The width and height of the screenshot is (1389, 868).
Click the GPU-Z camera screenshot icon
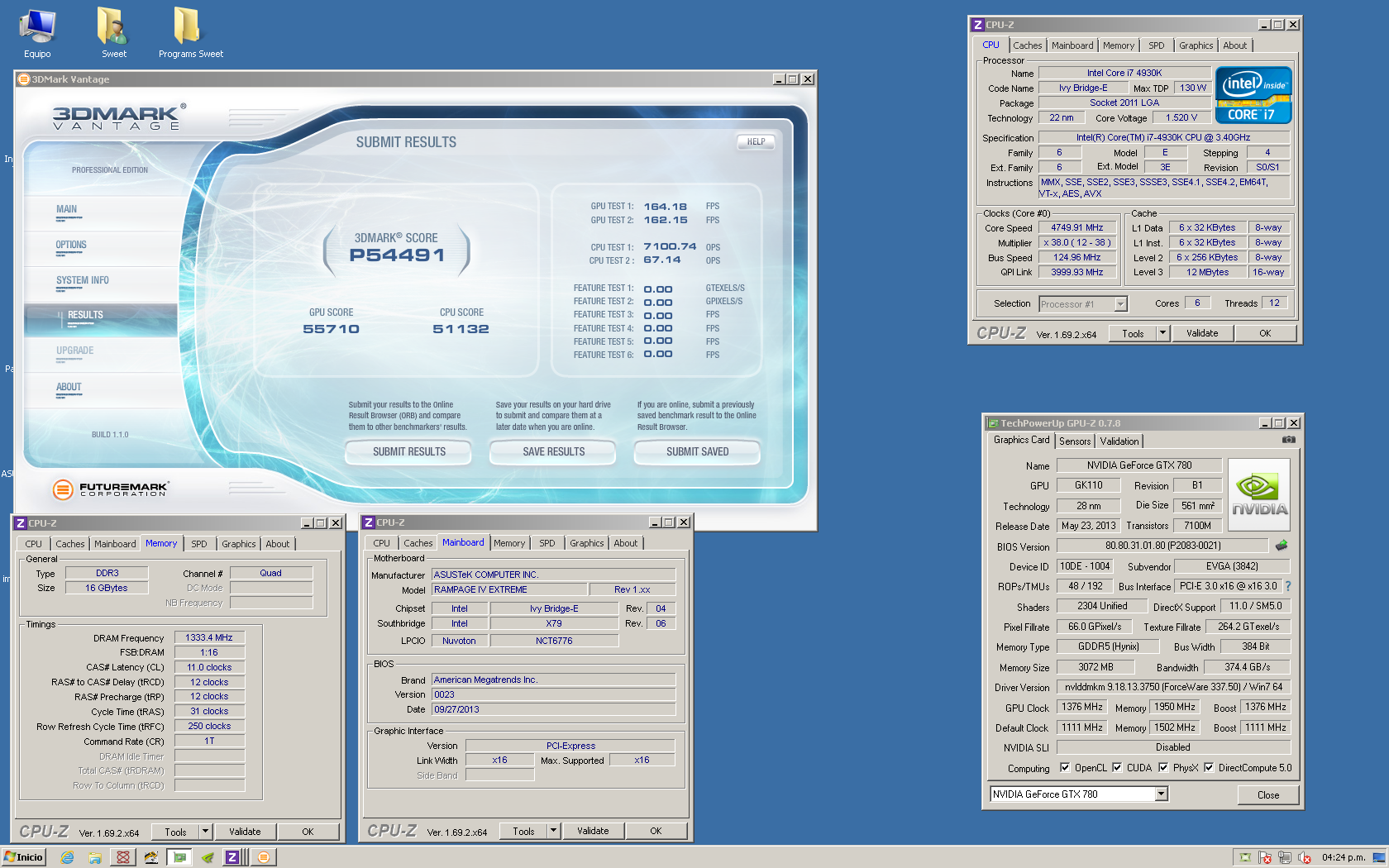click(1288, 440)
